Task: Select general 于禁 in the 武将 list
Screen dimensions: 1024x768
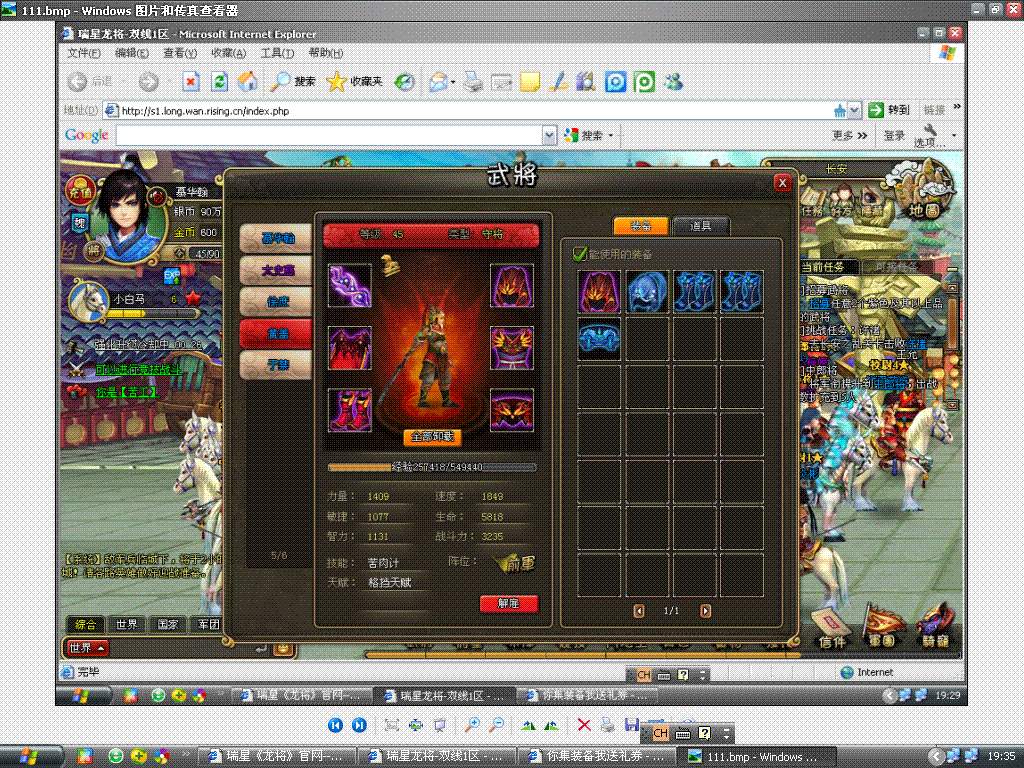Action: click(x=277, y=364)
